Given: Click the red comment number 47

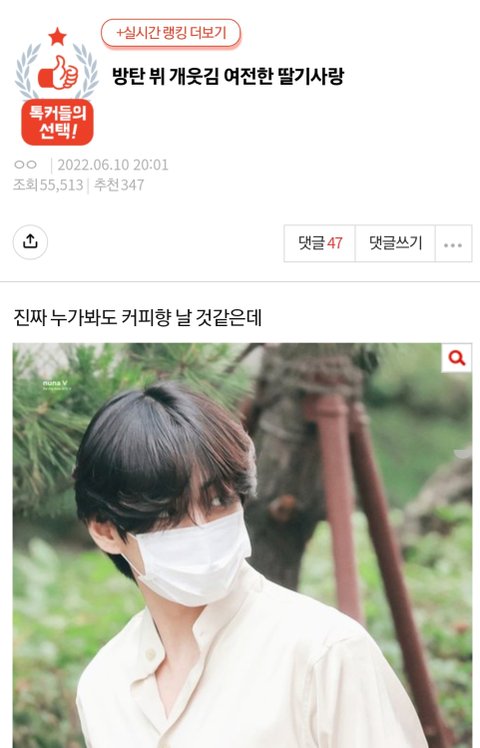Looking at the screenshot, I should click(335, 244).
